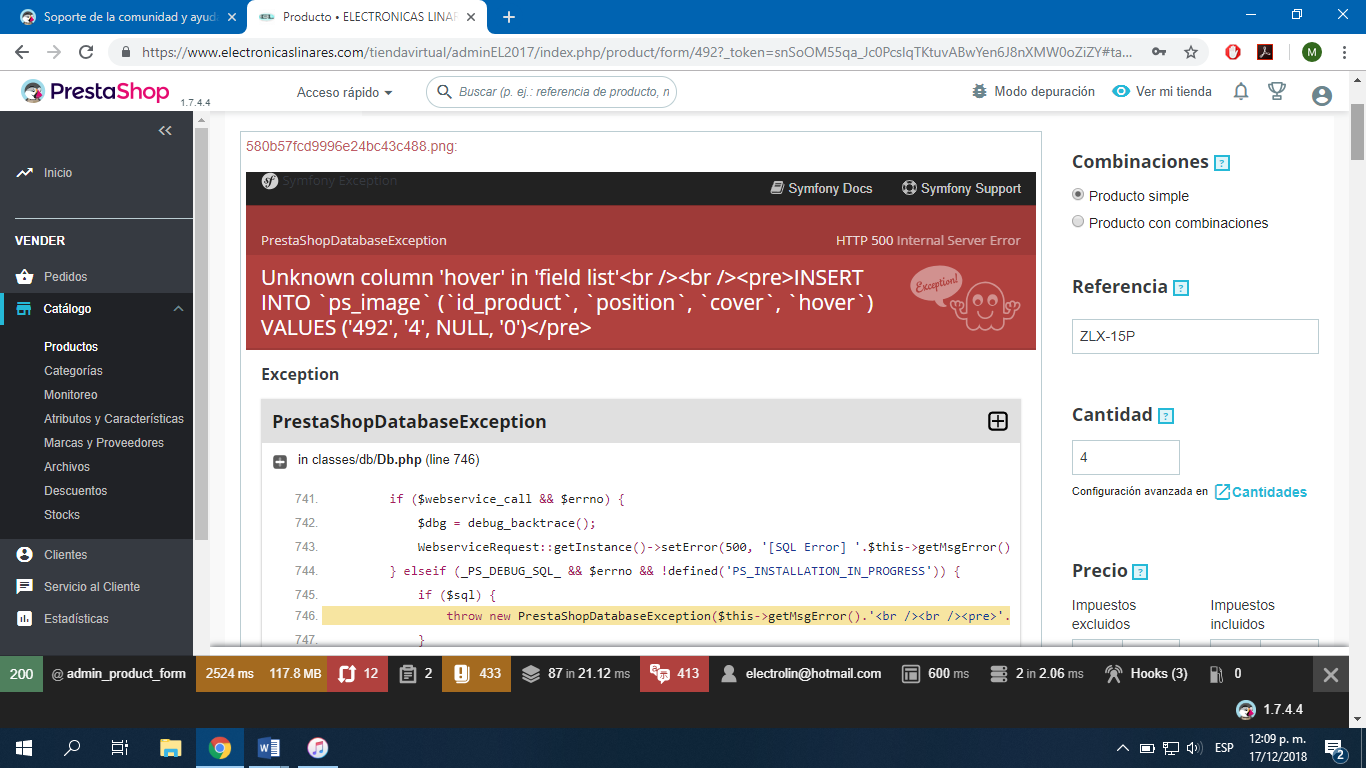Open the admin_product_form route panel

119,674
